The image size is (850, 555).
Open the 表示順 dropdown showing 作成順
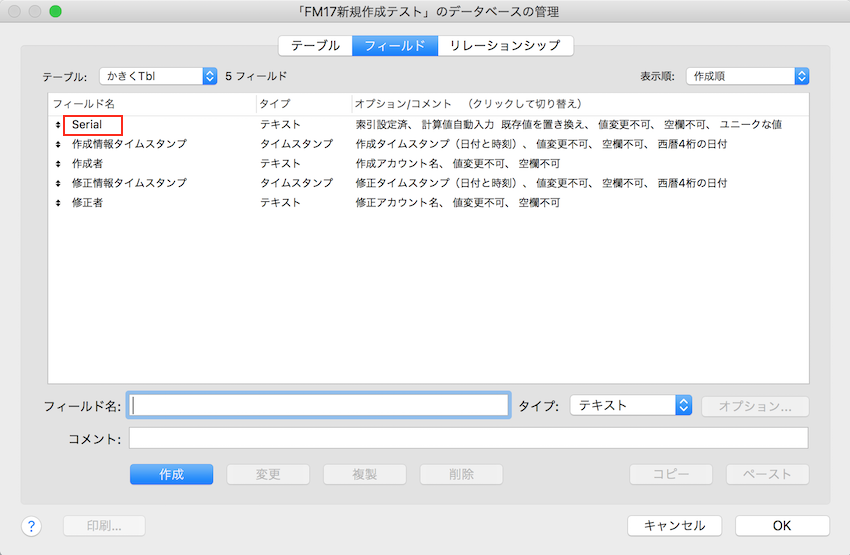tap(748, 76)
